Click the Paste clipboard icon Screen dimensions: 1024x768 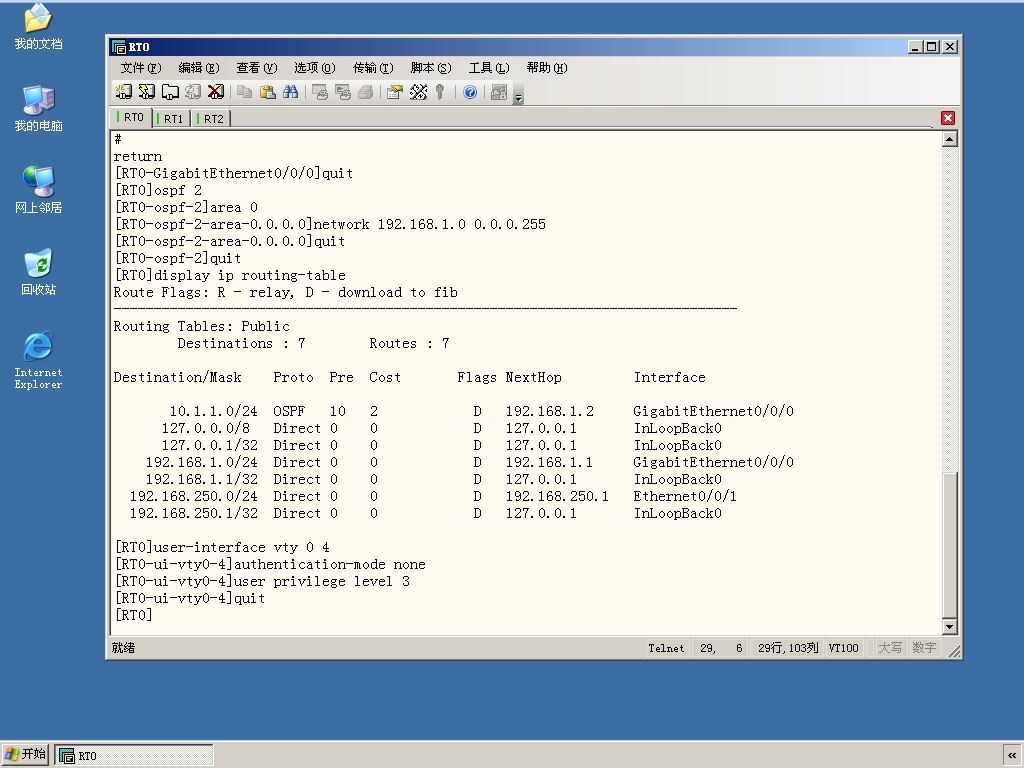[x=268, y=92]
